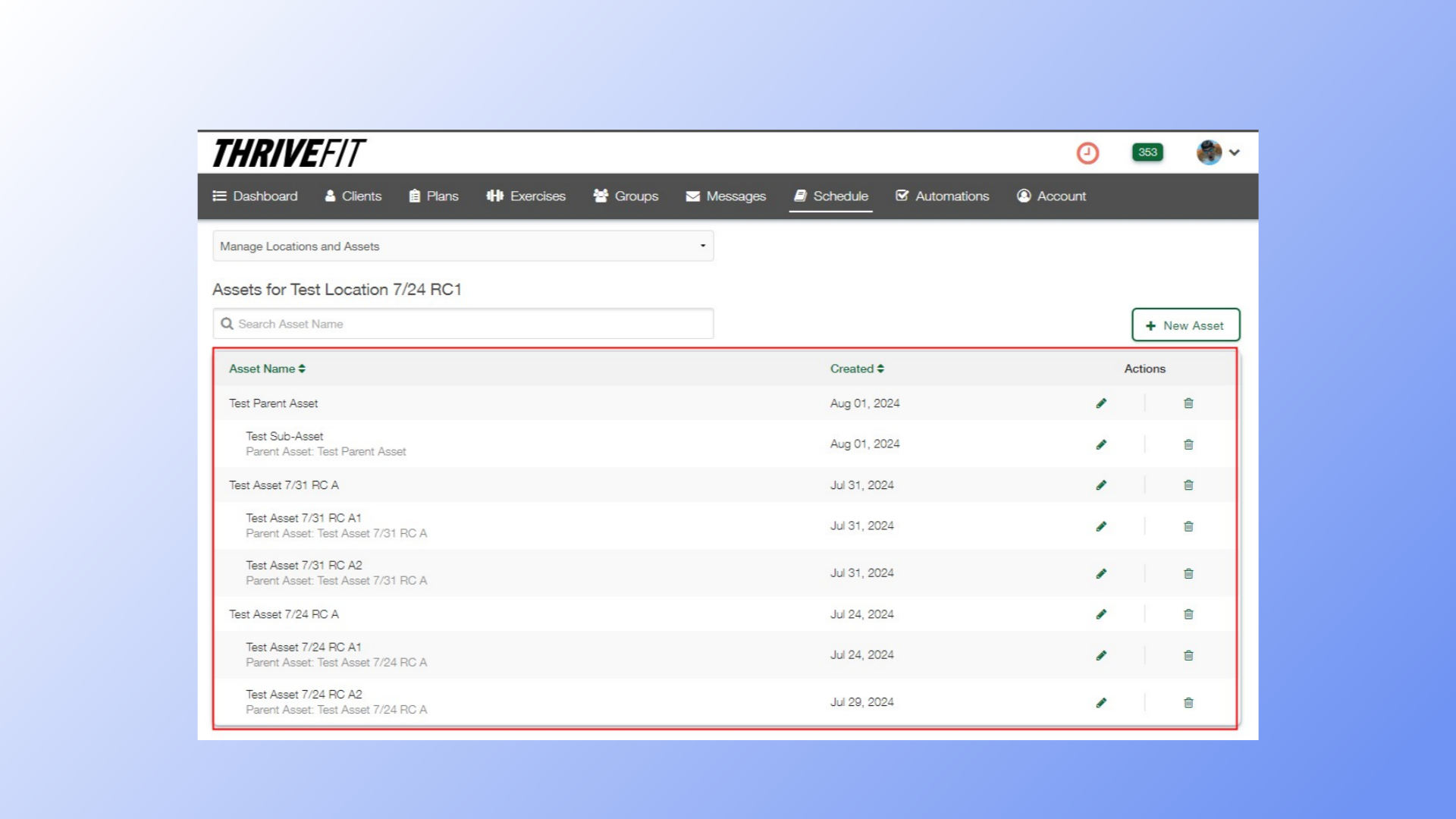Click the user profile icon in the top right
Image resolution: width=1456 pixels, height=819 pixels.
(x=1209, y=152)
